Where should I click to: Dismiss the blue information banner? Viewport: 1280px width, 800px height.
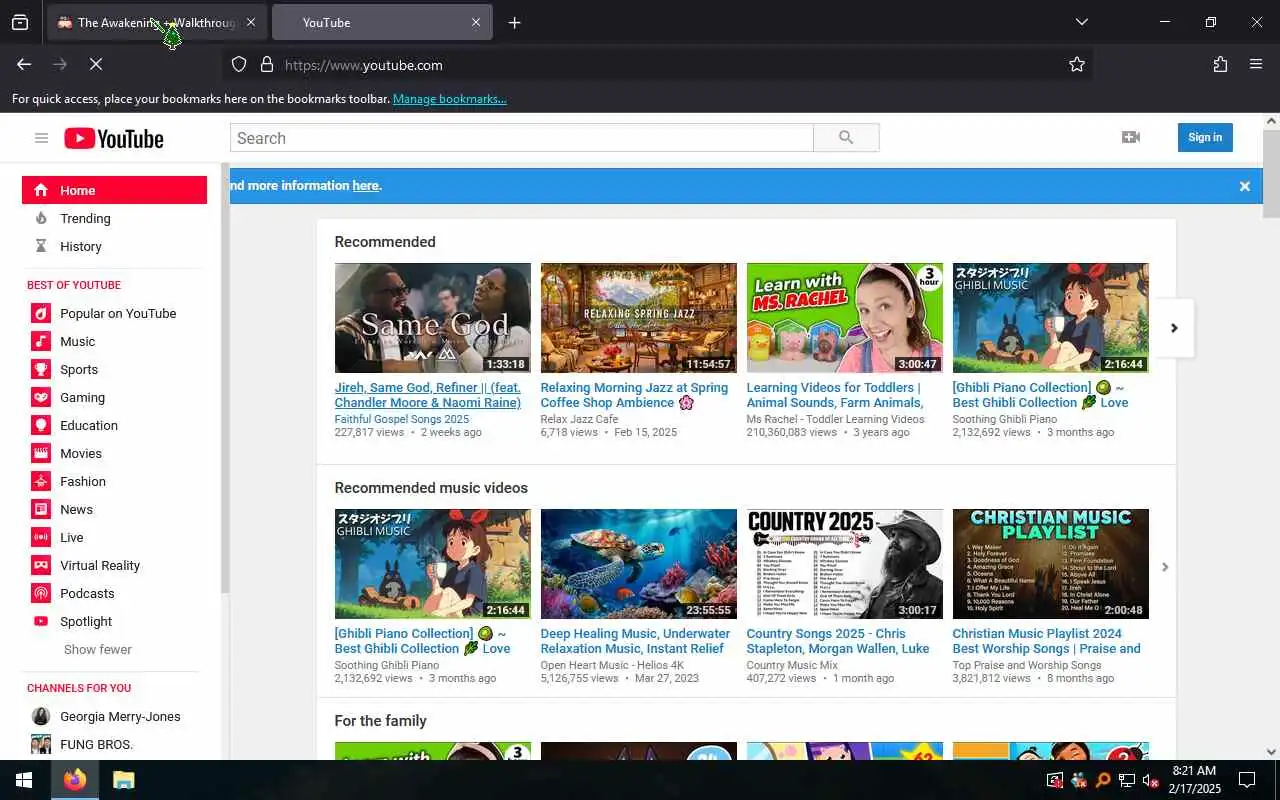coord(1245,186)
